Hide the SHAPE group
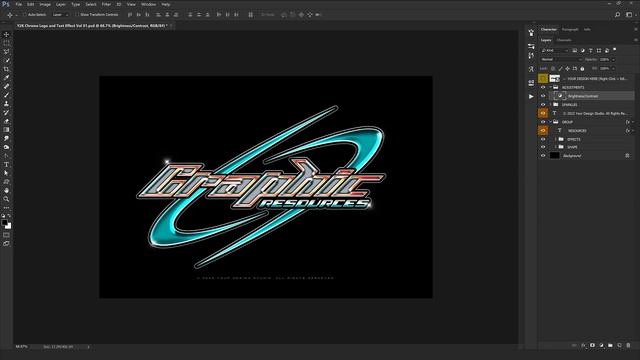640x360 pixels. click(543, 147)
